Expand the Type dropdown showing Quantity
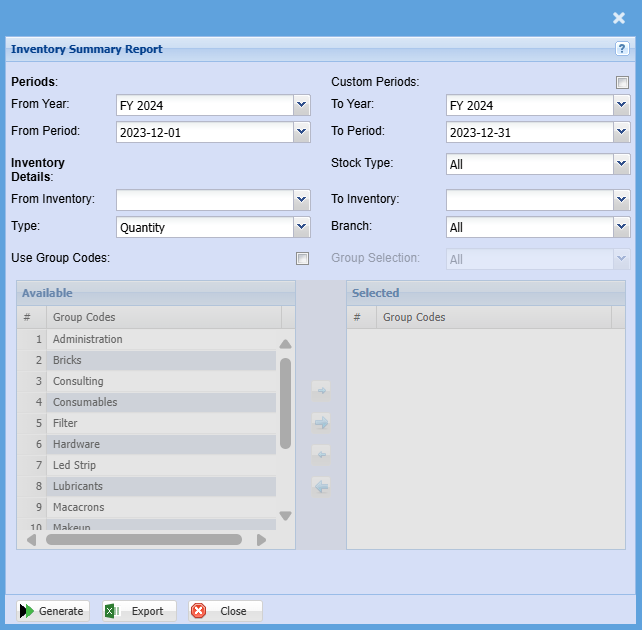This screenshot has width=642, height=630. tap(302, 227)
